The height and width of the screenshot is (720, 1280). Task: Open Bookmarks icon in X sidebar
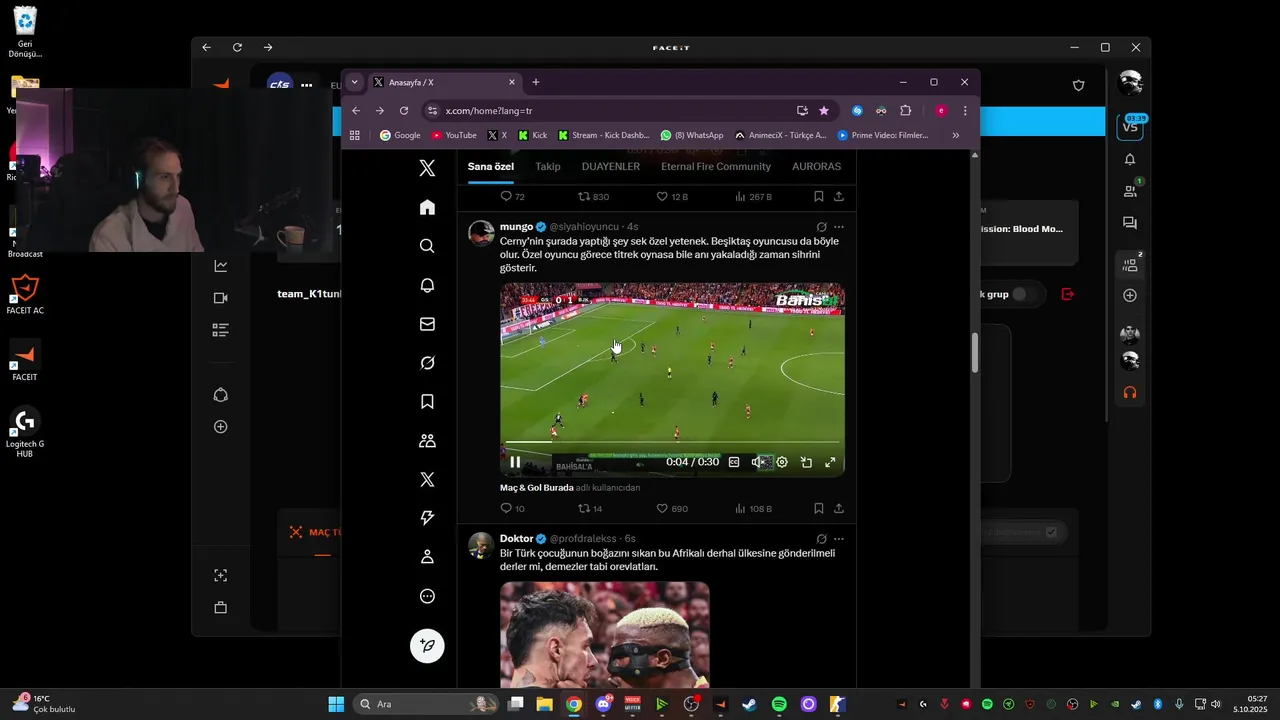click(427, 402)
